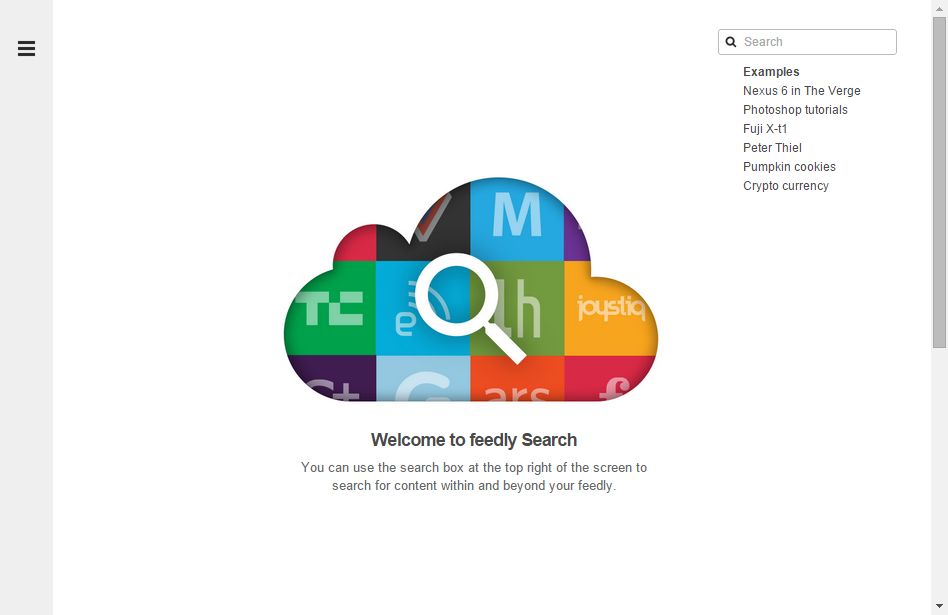Image resolution: width=948 pixels, height=615 pixels.
Task: Focus the Search input field
Action: (x=807, y=42)
